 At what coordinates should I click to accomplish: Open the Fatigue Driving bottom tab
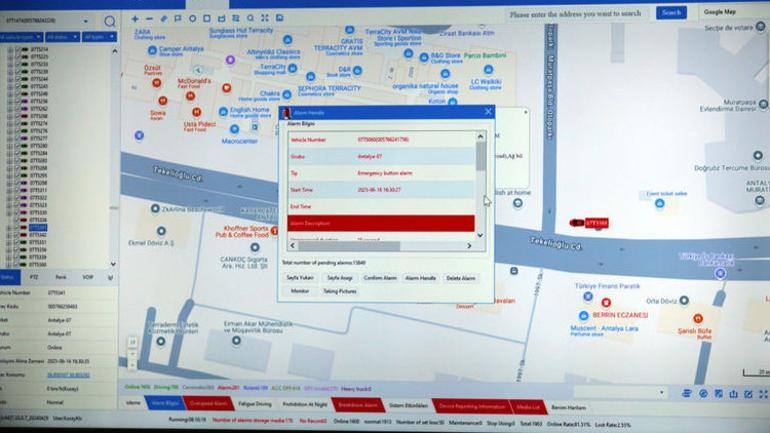255,405
